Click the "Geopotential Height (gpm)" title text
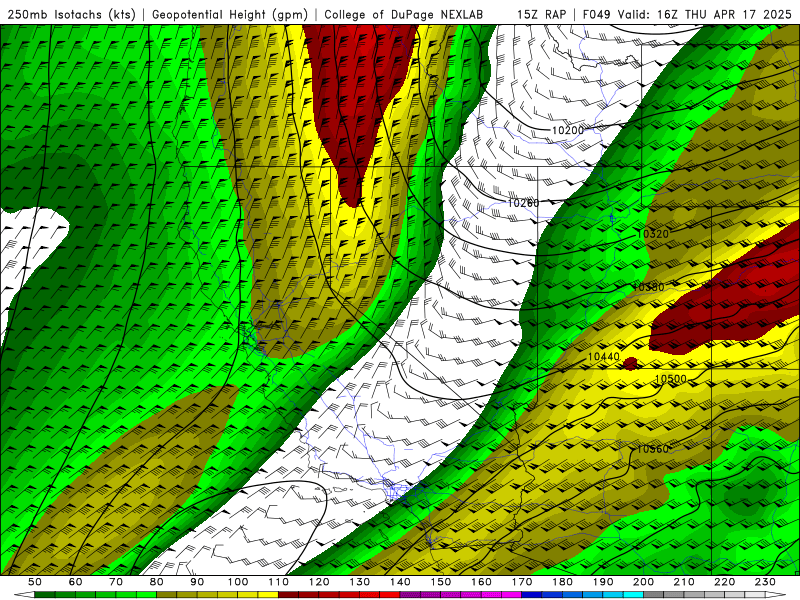Screen dimensions: 800x600 click(x=230, y=14)
